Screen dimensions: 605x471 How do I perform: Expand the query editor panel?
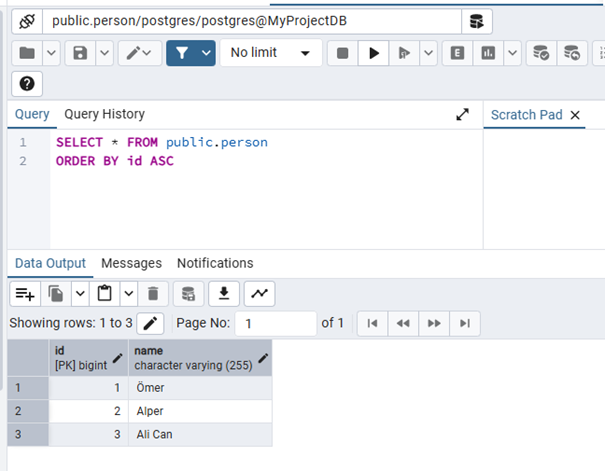coord(462,115)
